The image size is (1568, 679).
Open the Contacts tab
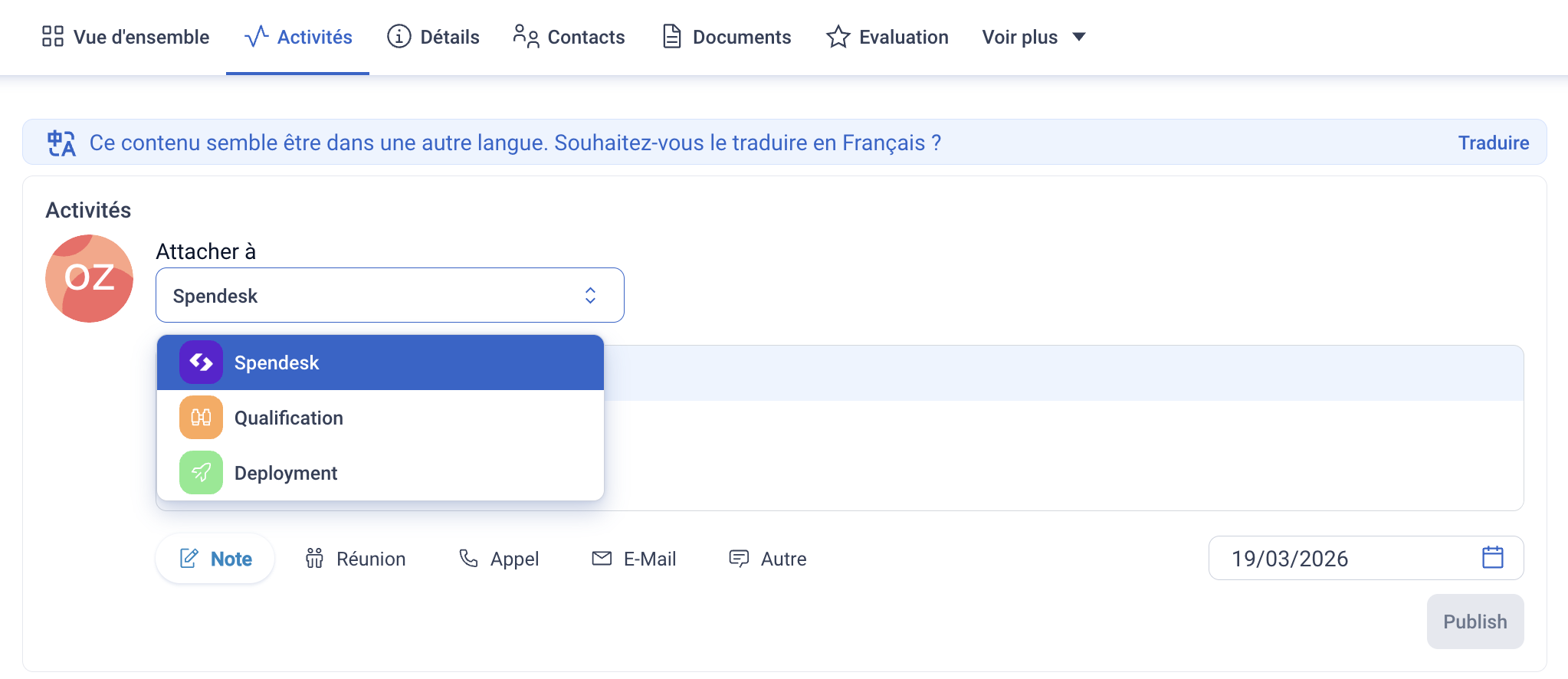click(x=569, y=37)
